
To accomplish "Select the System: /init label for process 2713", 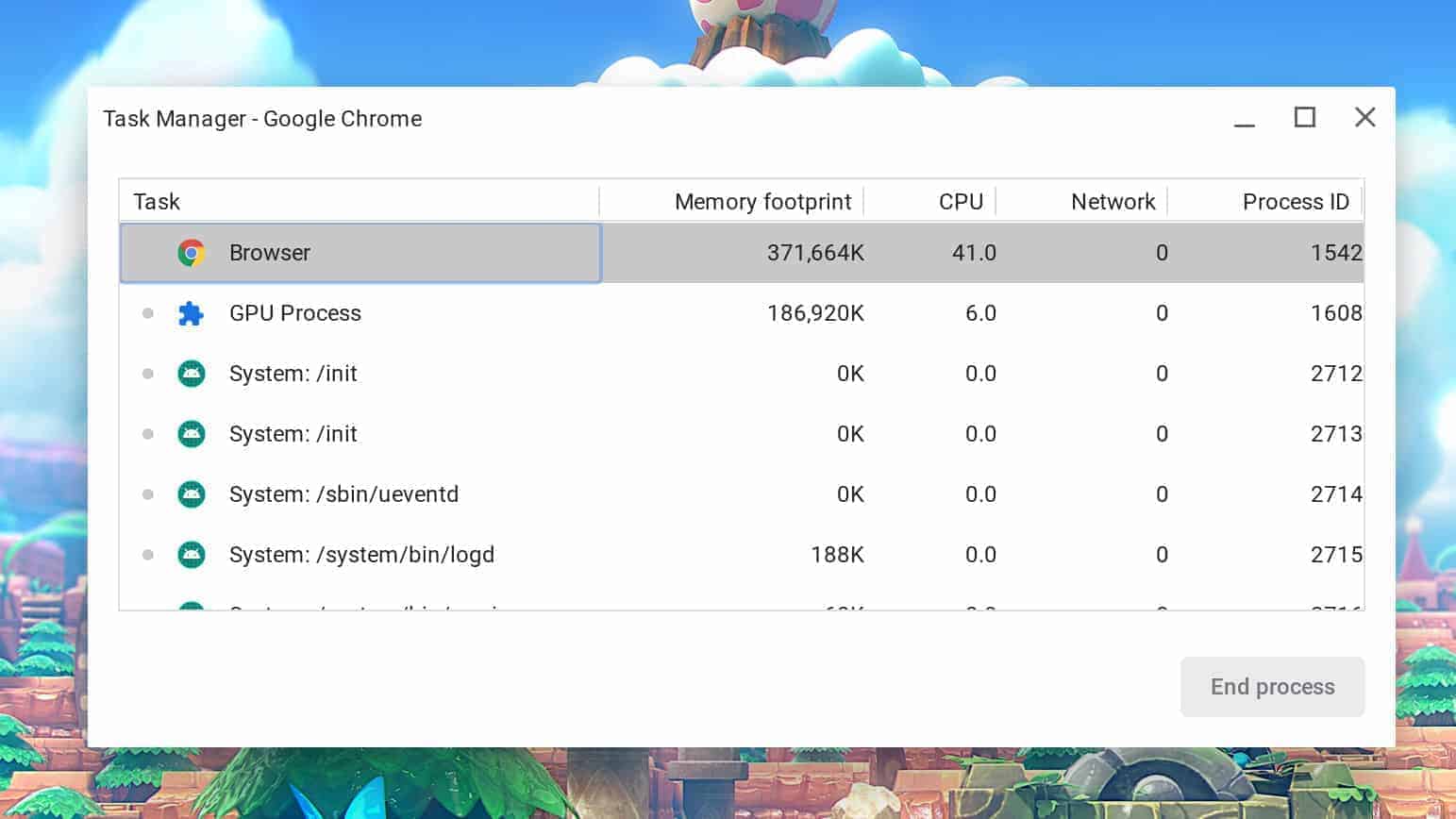I will (293, 434).
